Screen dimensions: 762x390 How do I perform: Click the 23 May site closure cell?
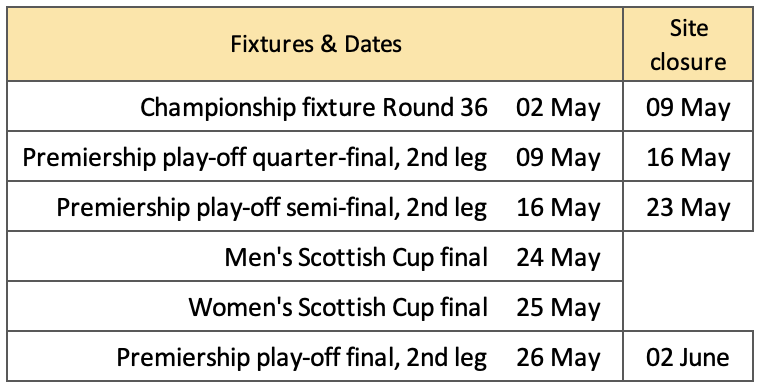pyautogui.click(x=688, y=206)
